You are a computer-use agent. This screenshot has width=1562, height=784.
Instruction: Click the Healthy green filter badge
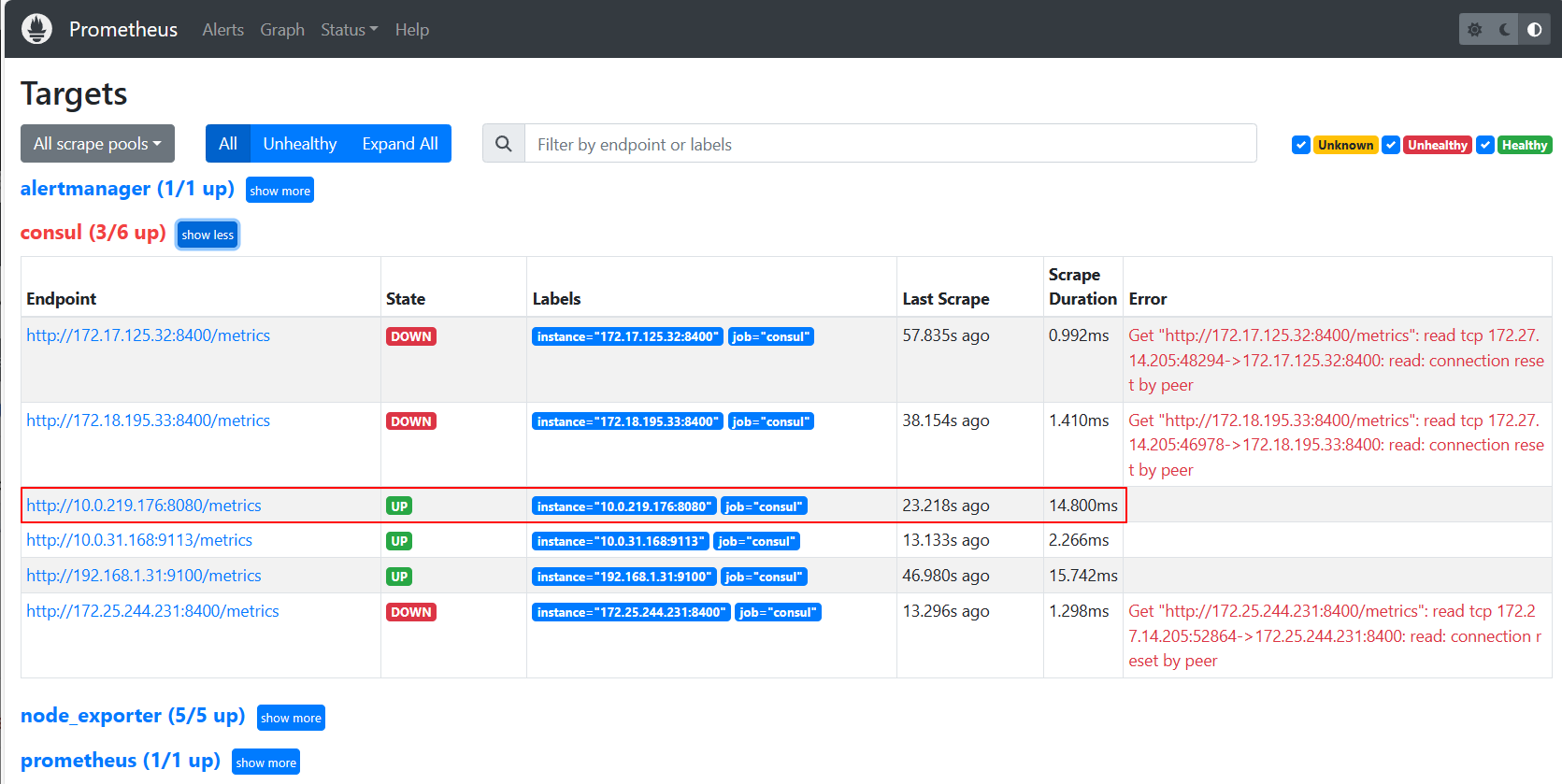click(x=1525, y=145)
